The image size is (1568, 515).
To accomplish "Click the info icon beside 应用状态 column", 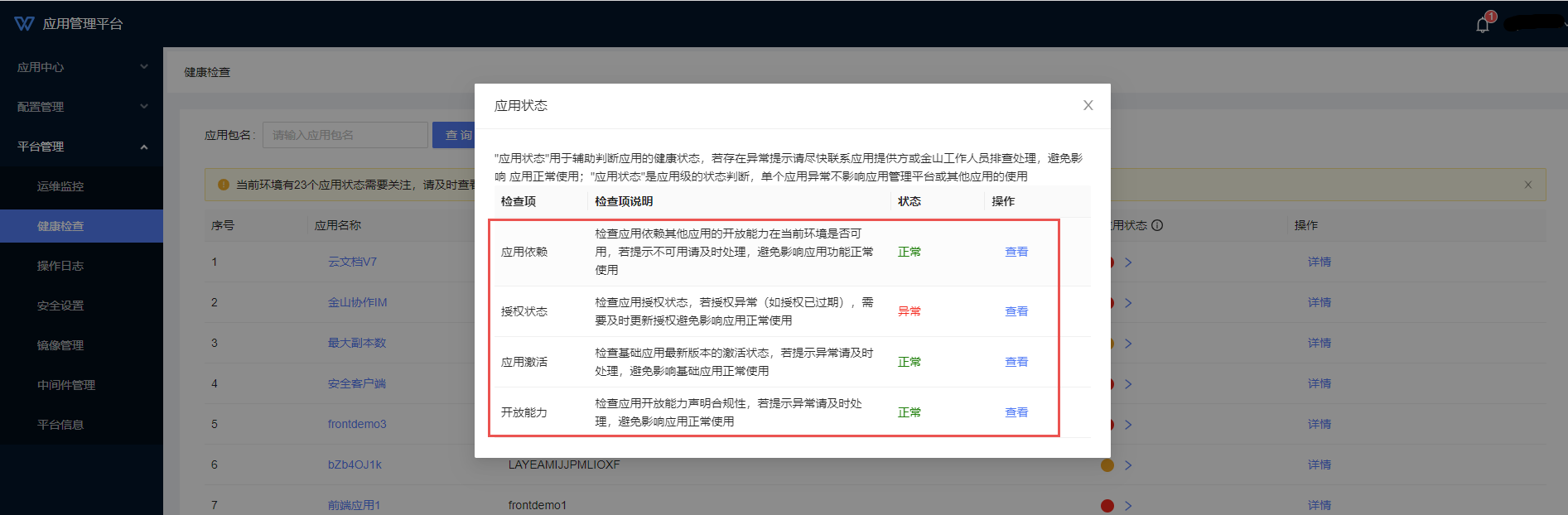I will pyautogui.click(x=1157, y=225).
